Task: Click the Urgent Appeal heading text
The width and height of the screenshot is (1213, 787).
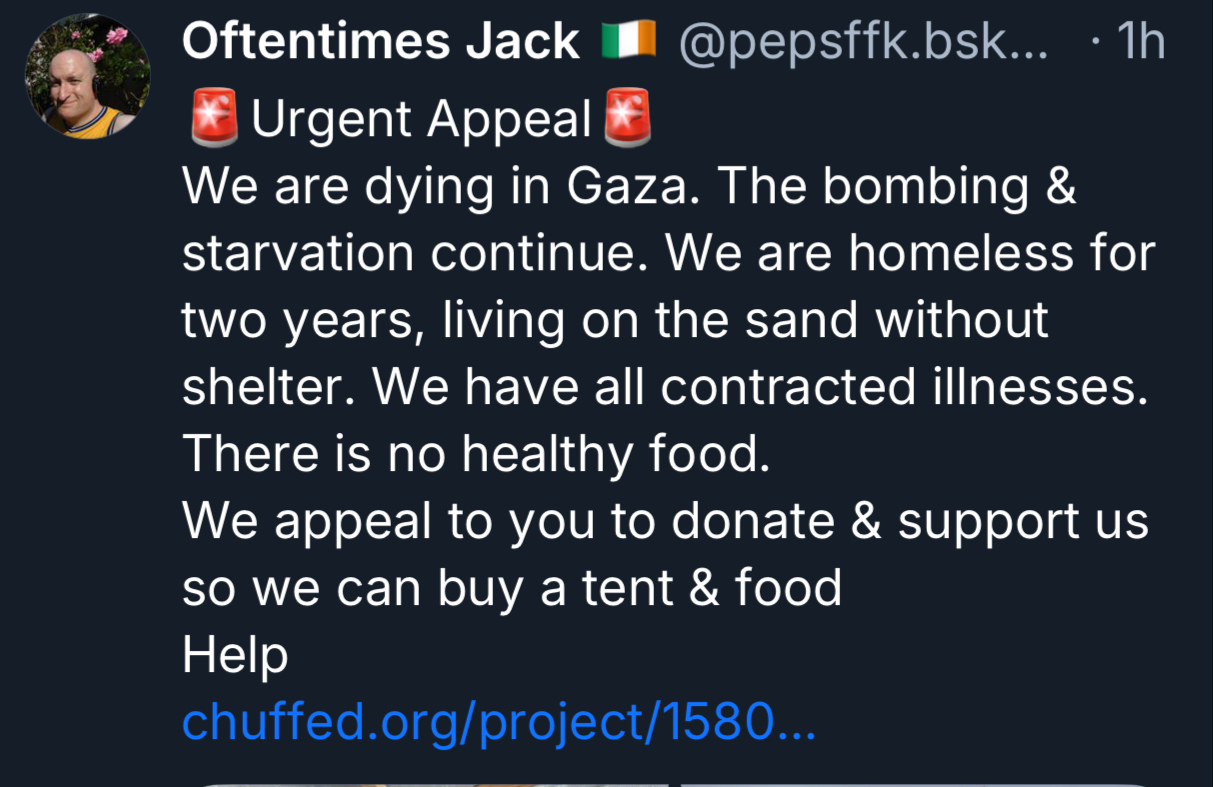Action: [x=421, y=120]
